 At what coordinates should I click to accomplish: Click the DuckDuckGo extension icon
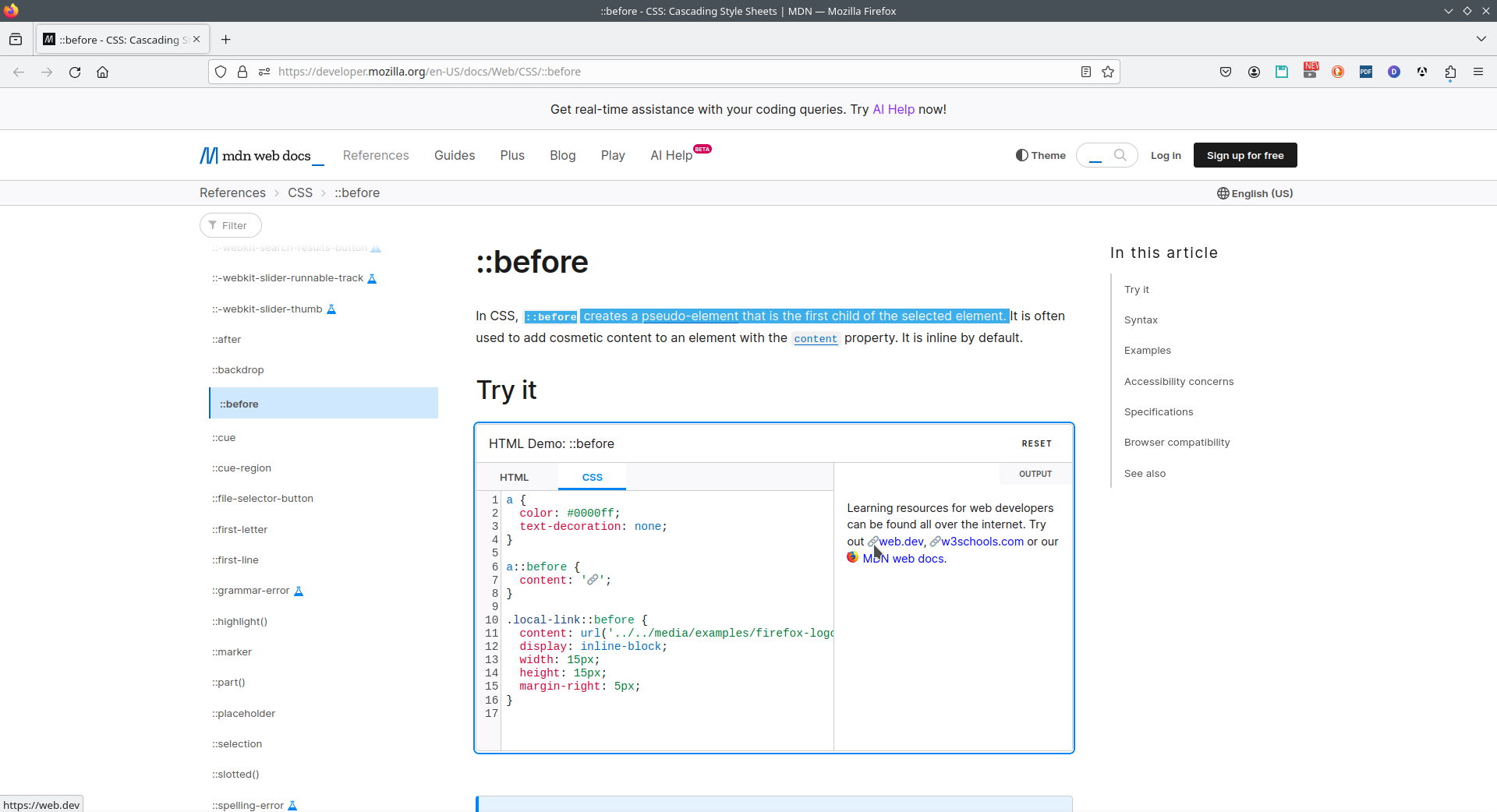tap(1338, 72)
